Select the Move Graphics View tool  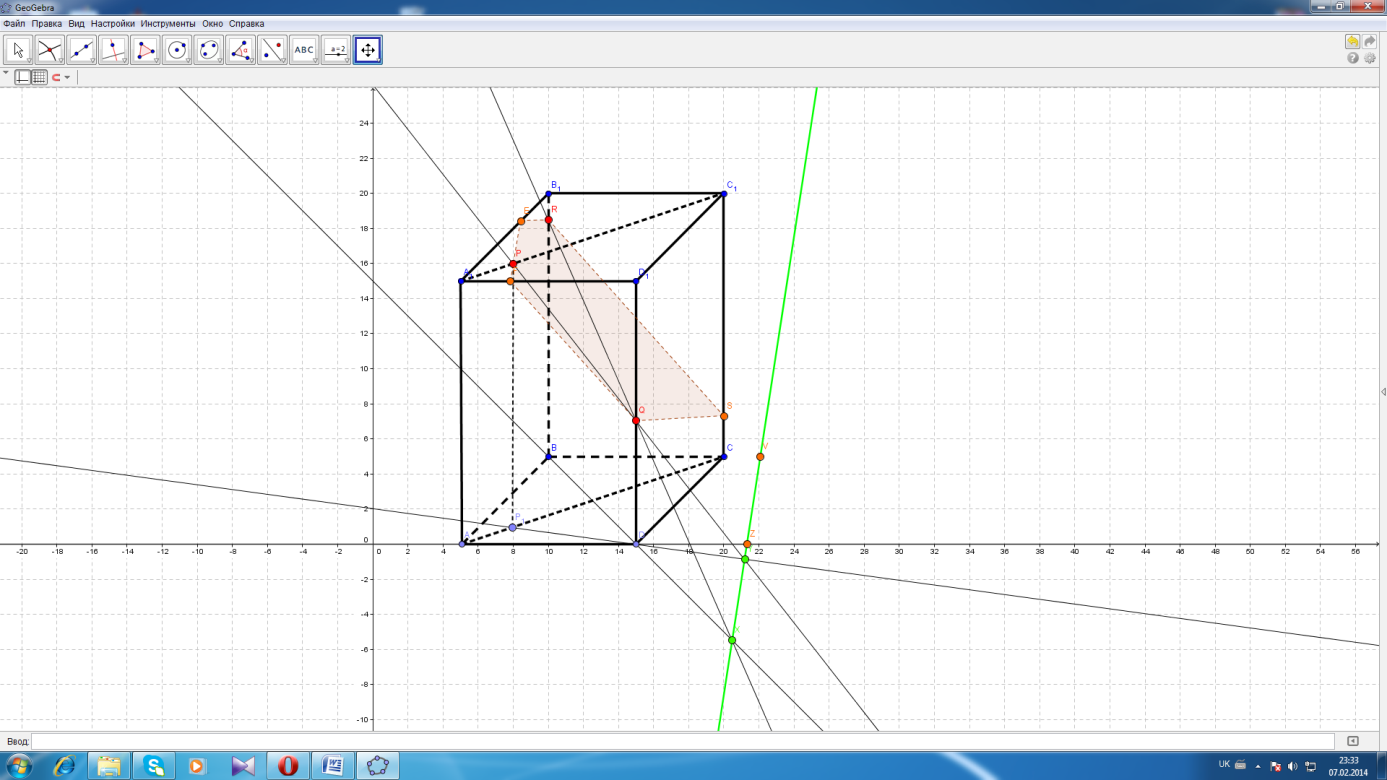(x=368, y=50)
